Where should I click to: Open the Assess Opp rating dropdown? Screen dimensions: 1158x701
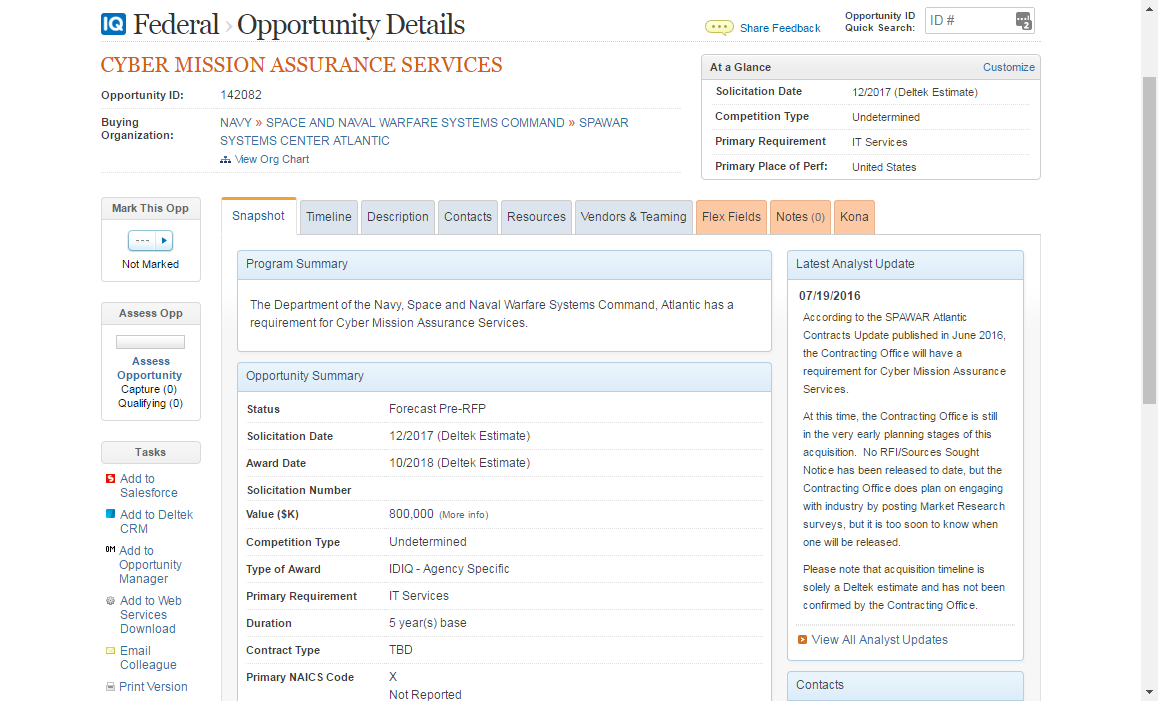point(150,341)
